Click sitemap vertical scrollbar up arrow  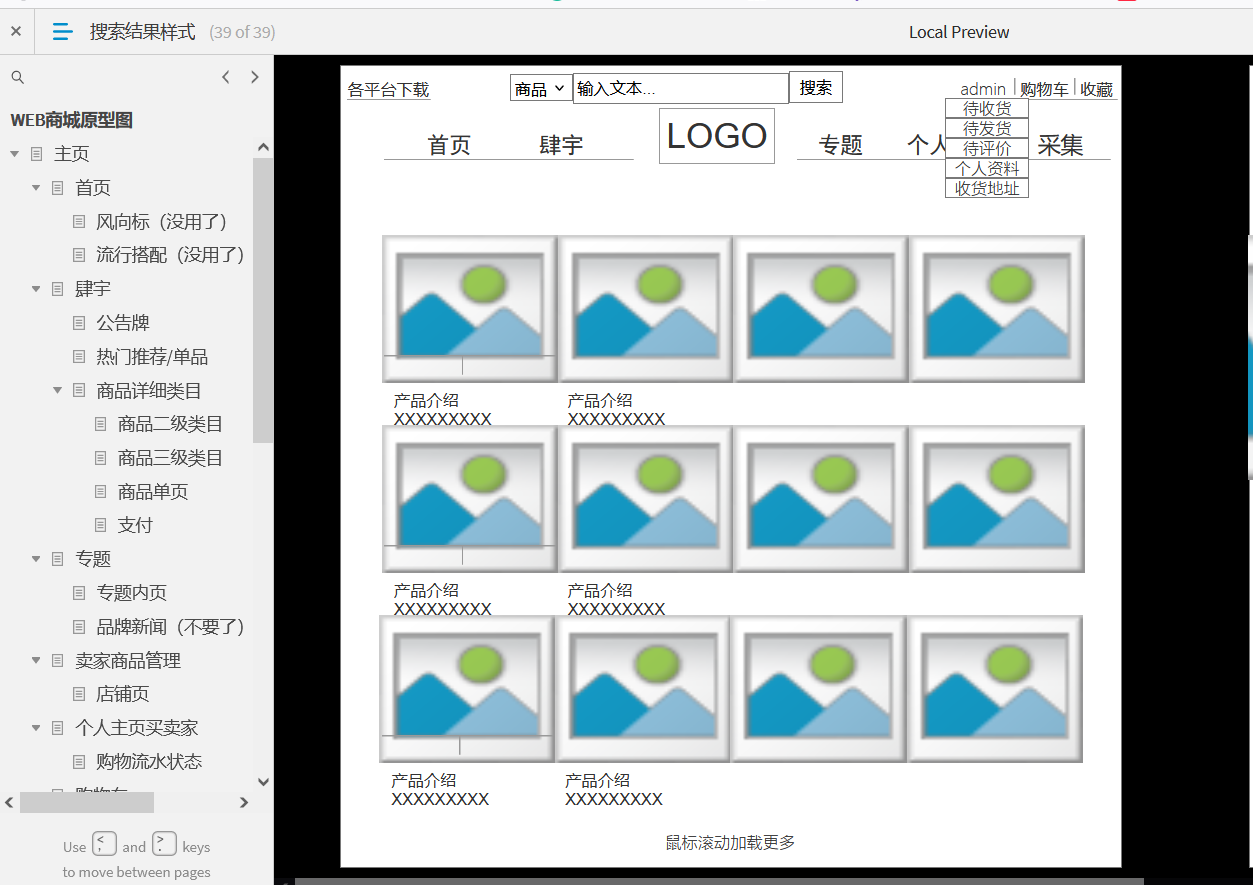pyautogui.click(x=263, y=147)
